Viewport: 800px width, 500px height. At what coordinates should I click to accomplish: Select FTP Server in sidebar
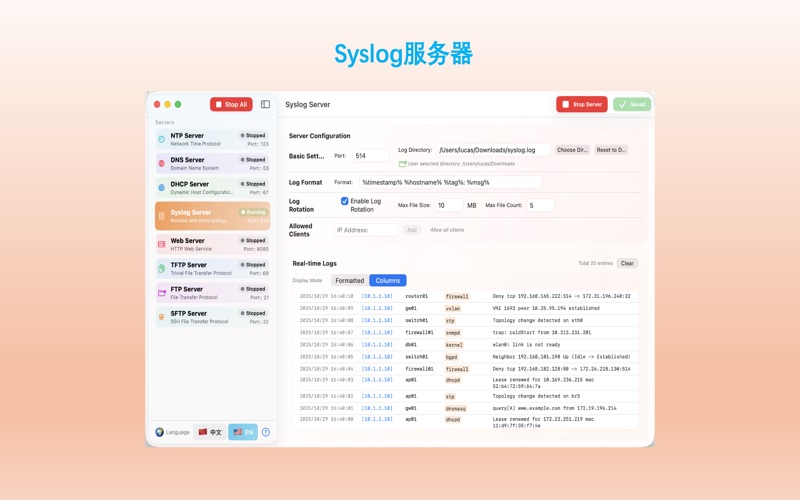click(213, 293)
